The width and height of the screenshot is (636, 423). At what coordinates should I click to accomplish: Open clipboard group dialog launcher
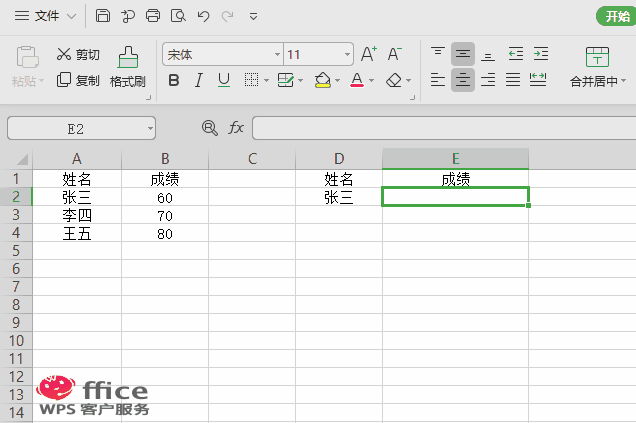[148, 97]
